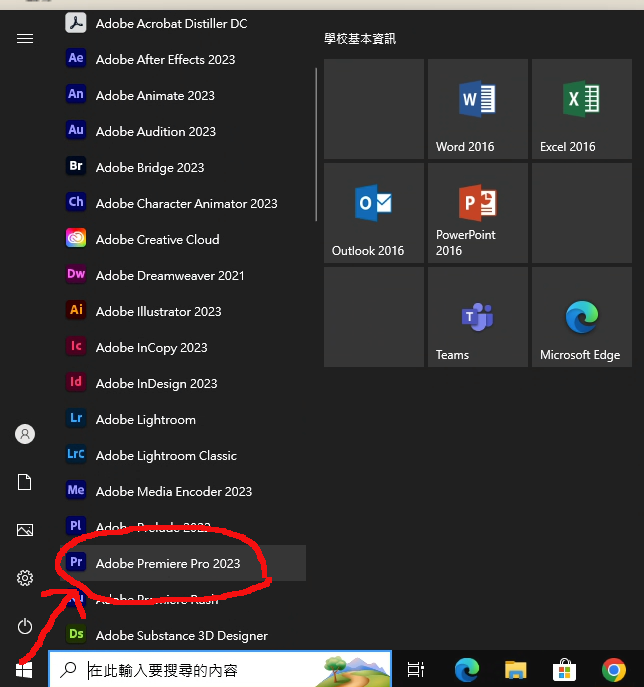The width and height of the screenshot is (644, 687).
Task: Launch the PowerPoint 2016 tile
Action: pyautogui.click(x=477, y=212)
